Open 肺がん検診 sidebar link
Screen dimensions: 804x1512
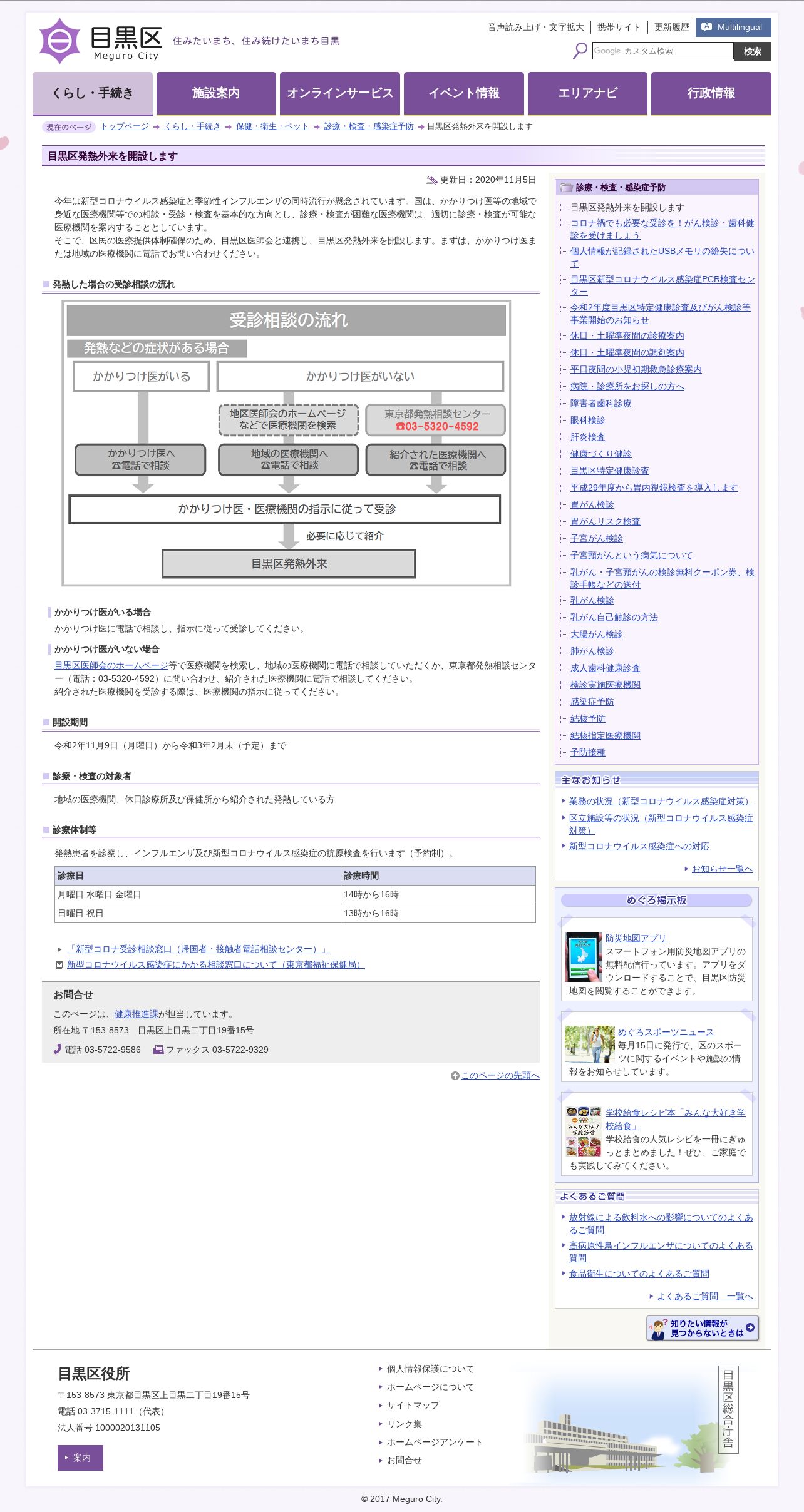click(592, 651)
